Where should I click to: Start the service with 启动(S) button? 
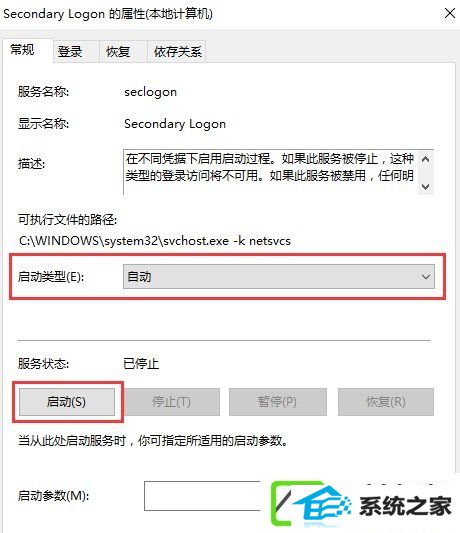67,402
